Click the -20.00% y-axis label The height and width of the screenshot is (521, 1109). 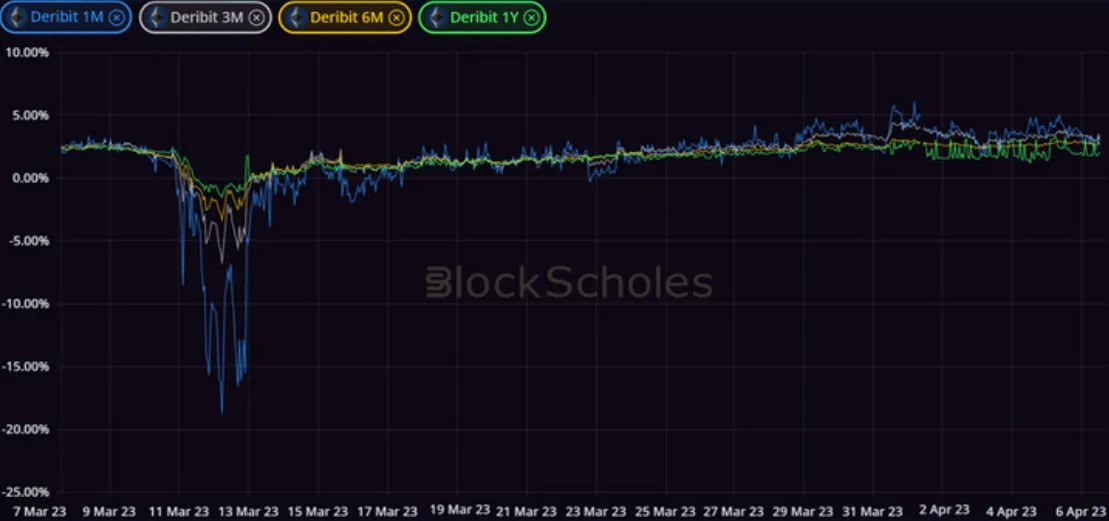coord(25,430)
